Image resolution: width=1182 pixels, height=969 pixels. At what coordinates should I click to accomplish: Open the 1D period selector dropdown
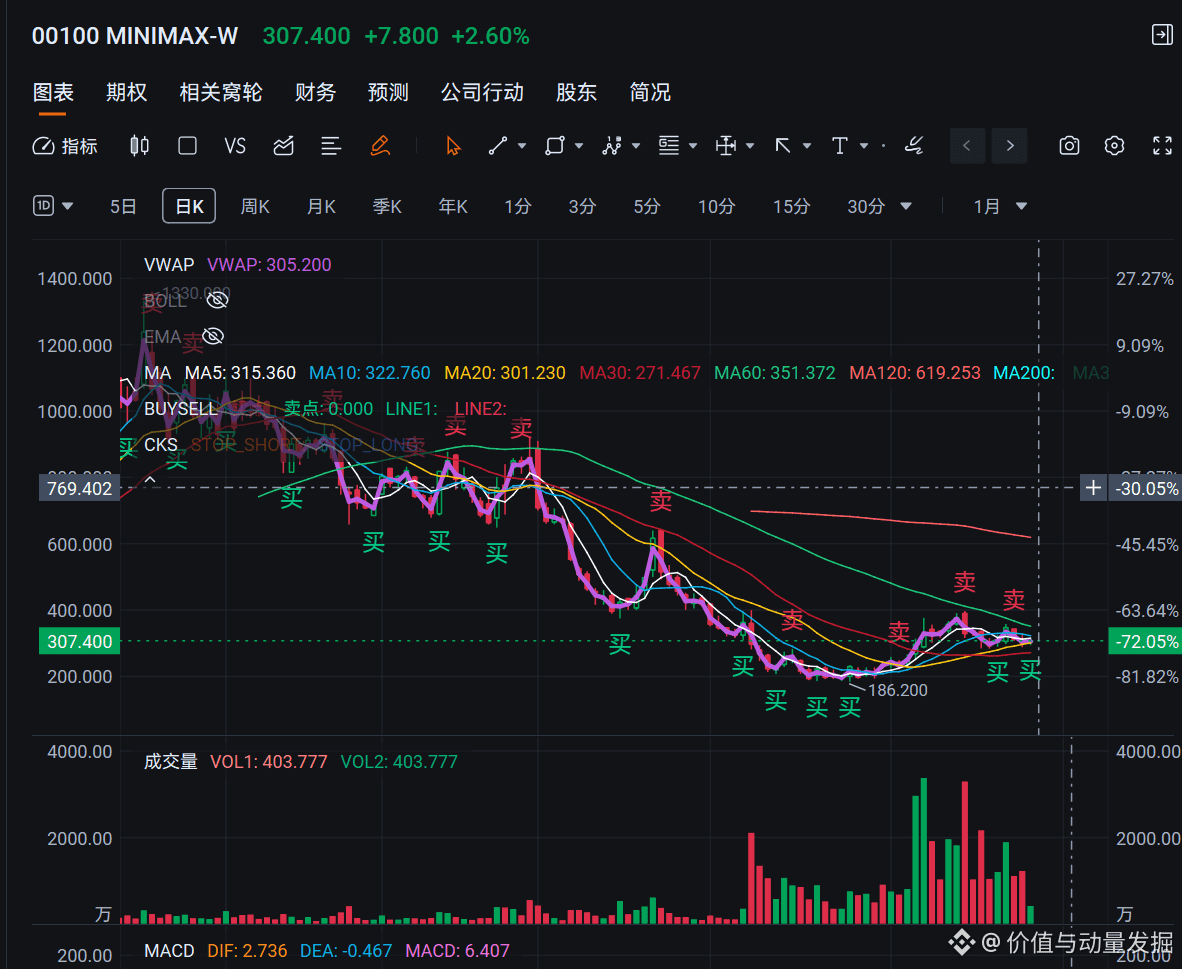[x=53, y=206]
